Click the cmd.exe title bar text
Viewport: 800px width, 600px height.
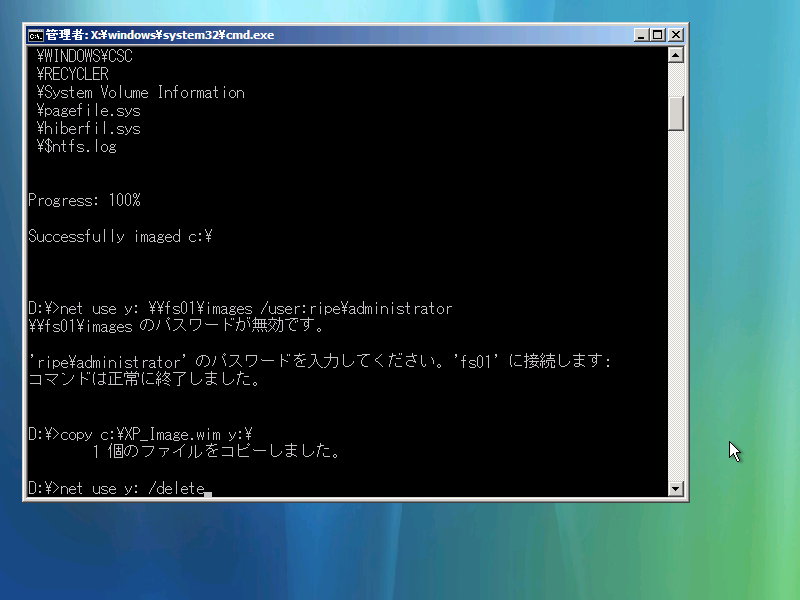pos(160,35)
